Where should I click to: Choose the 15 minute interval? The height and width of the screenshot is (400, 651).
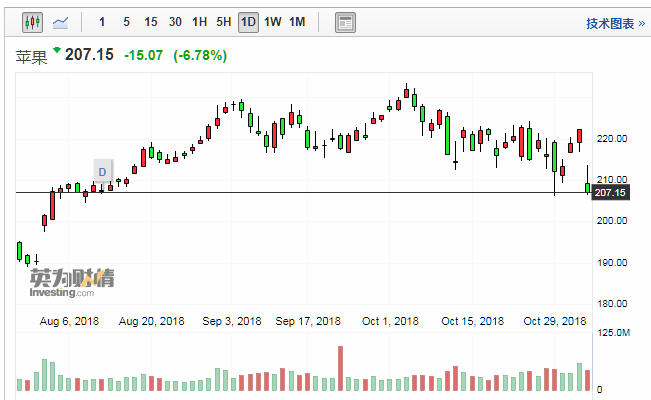point(150,21)
